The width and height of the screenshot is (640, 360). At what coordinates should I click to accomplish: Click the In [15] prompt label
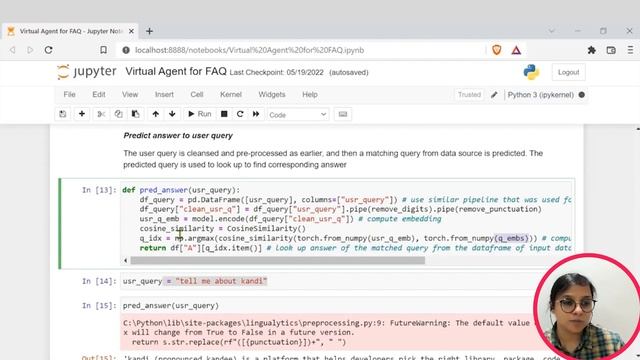(99, 306)
